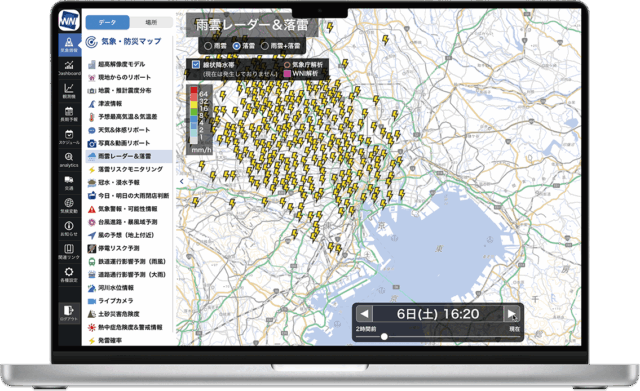Step time back with left arrow button
Viewport: 640px width, 391px height.
364,314
